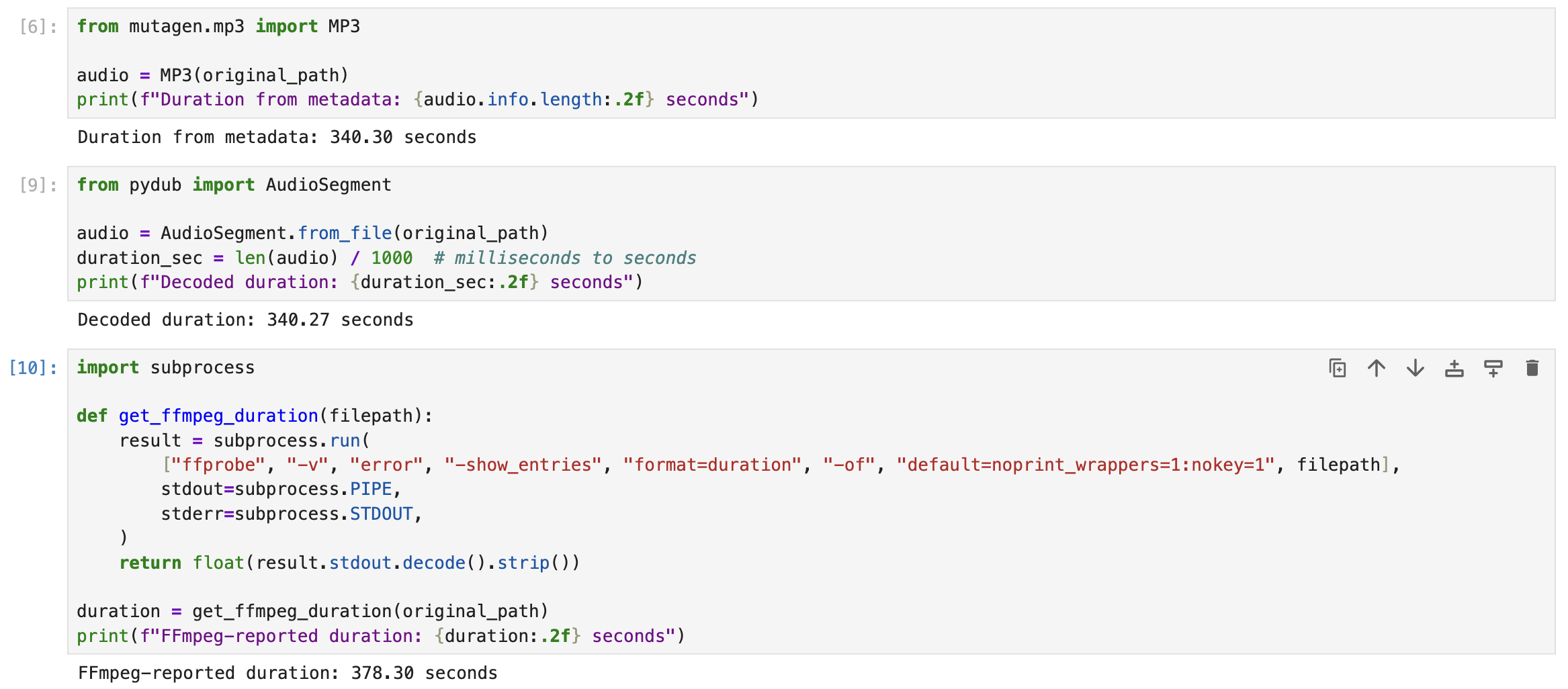Place cursor on the pydub import line
Image resolution: width=1568 pixels, height=689 pixels.
(234, 185)
